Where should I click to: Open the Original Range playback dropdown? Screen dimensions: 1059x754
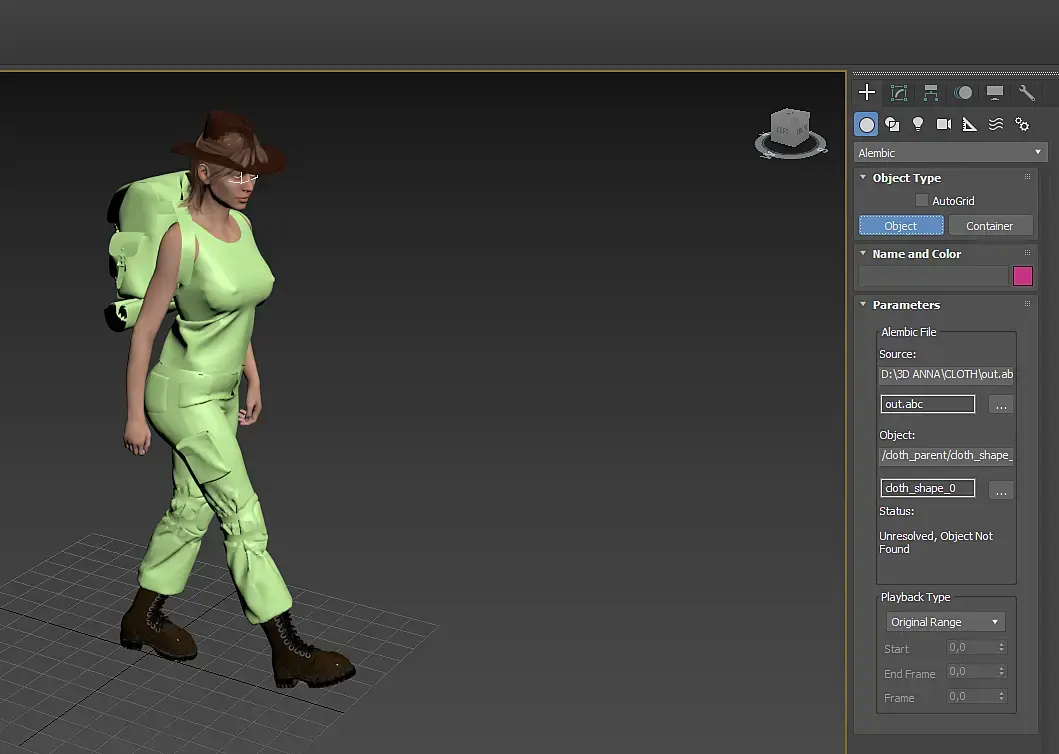[945, 622]
